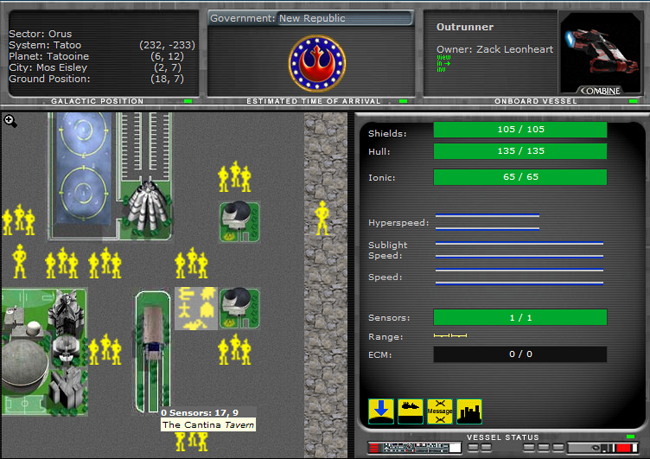
Task: Click the 'Planet: Tatooine' text
Action: click(49, 56)
